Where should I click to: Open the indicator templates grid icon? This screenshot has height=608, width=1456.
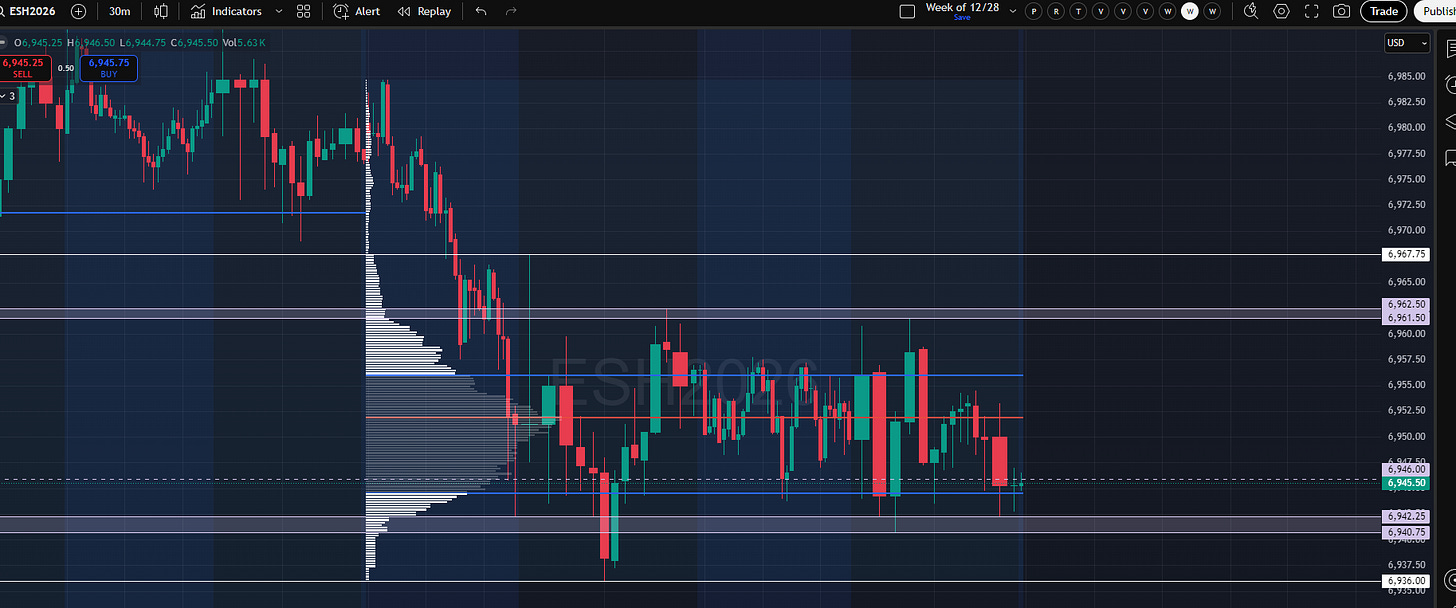coord(304,11)
